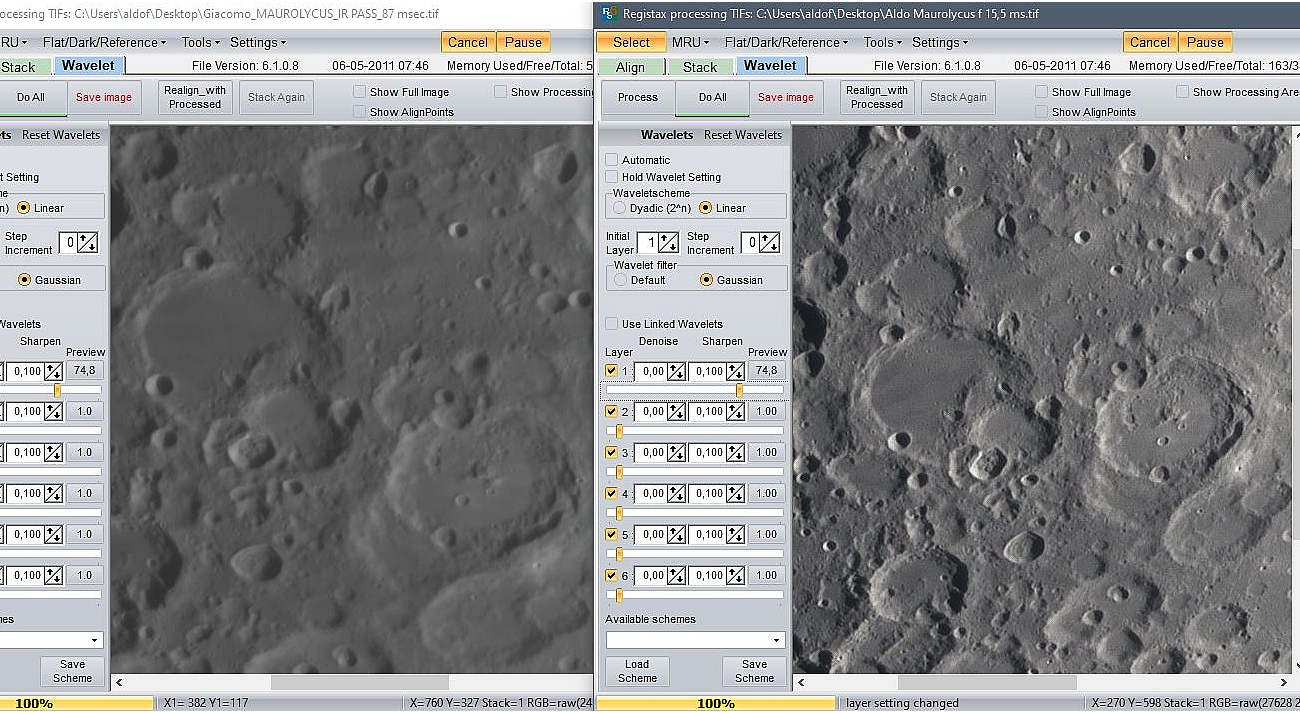This screenshot has width=1300, height=714.
Task: Click the Registax app icon in title bar
Action: pos(608,14)
